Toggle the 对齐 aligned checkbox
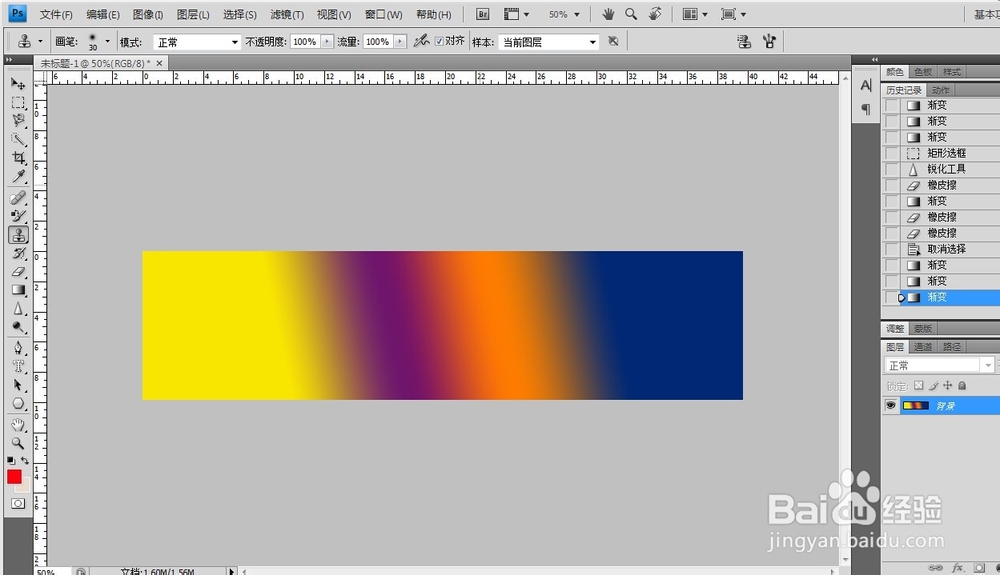Image resolution: width=1000 pixels, height=575 pixels. click(439, 41)
